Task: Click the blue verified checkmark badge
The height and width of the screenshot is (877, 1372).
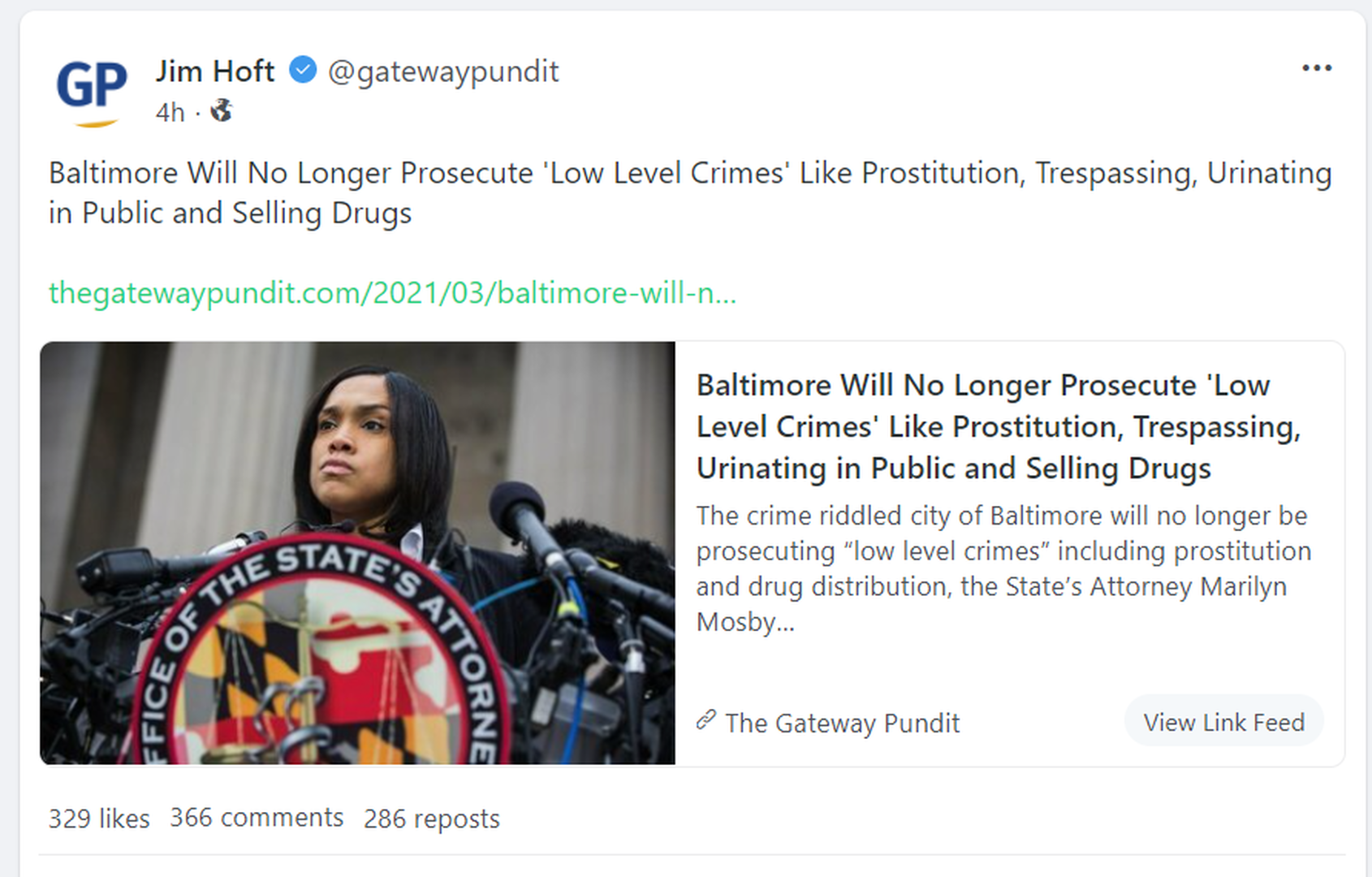Action: point(303,71)
